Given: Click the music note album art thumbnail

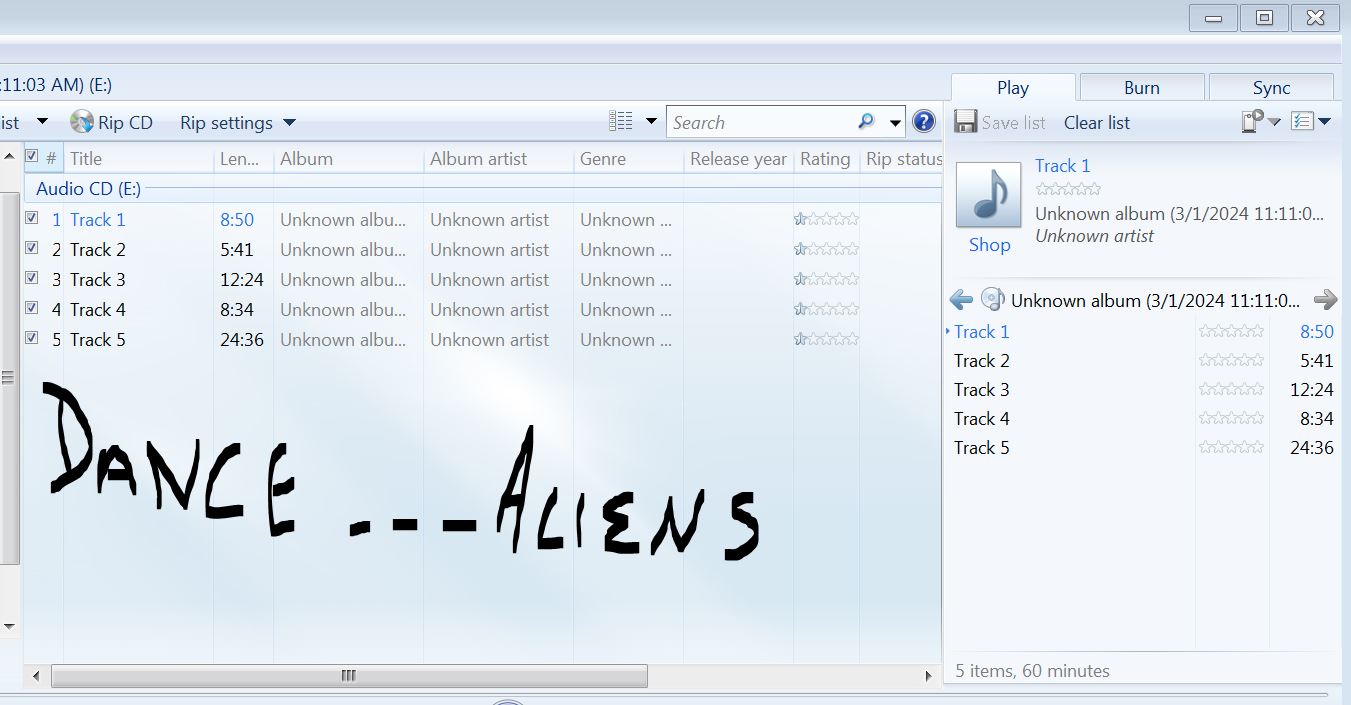Looking at the screenshot, I should [988, 195].
